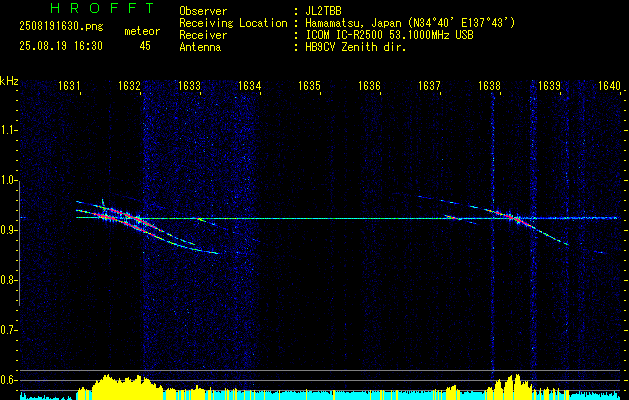This screenshot has height=400, width=629.
Task: Click the date stamp 25.08.19 16:30
Action: pos(61,46)
